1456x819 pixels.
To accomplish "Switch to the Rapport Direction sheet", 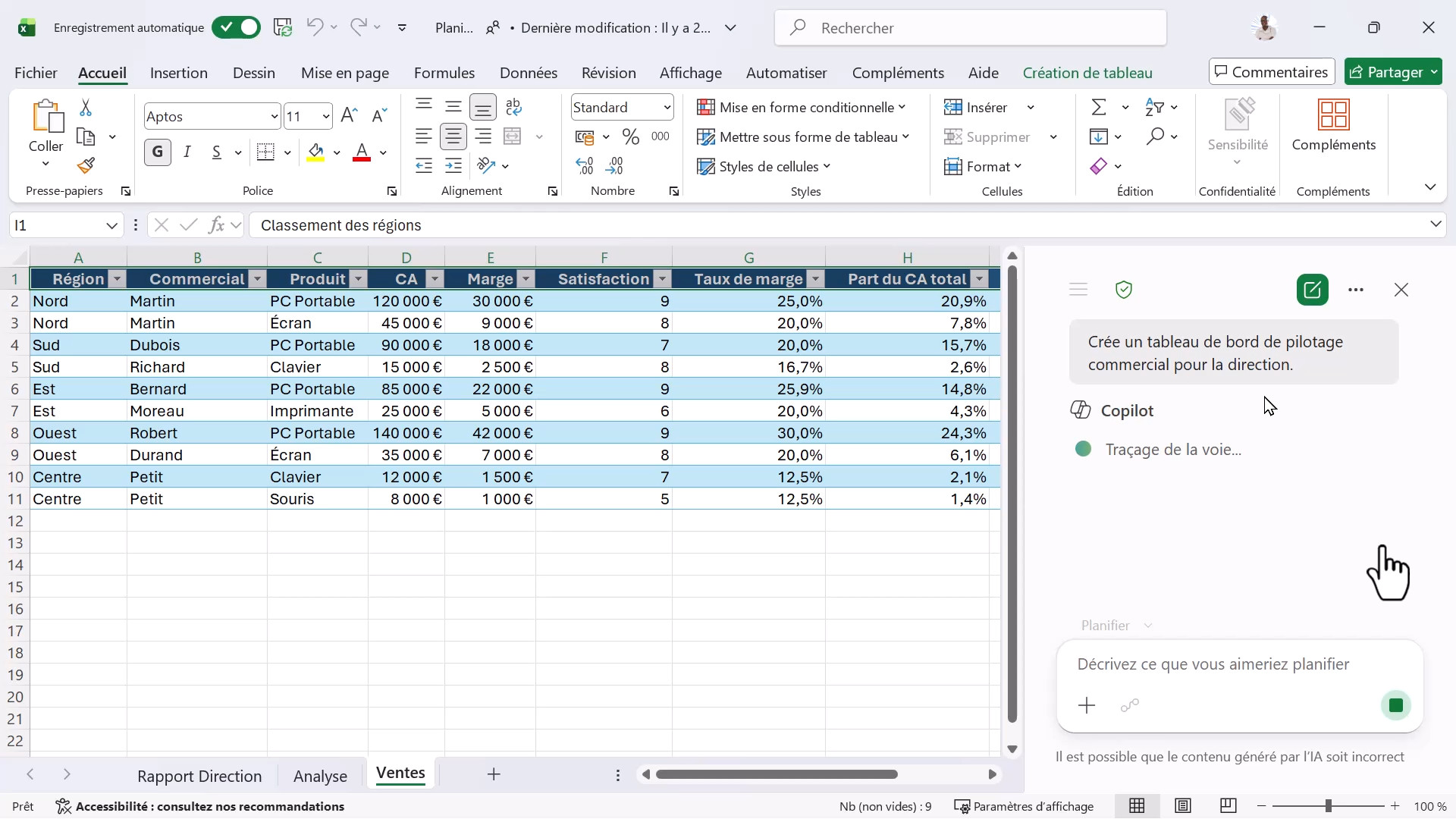I will pos(199,776).
